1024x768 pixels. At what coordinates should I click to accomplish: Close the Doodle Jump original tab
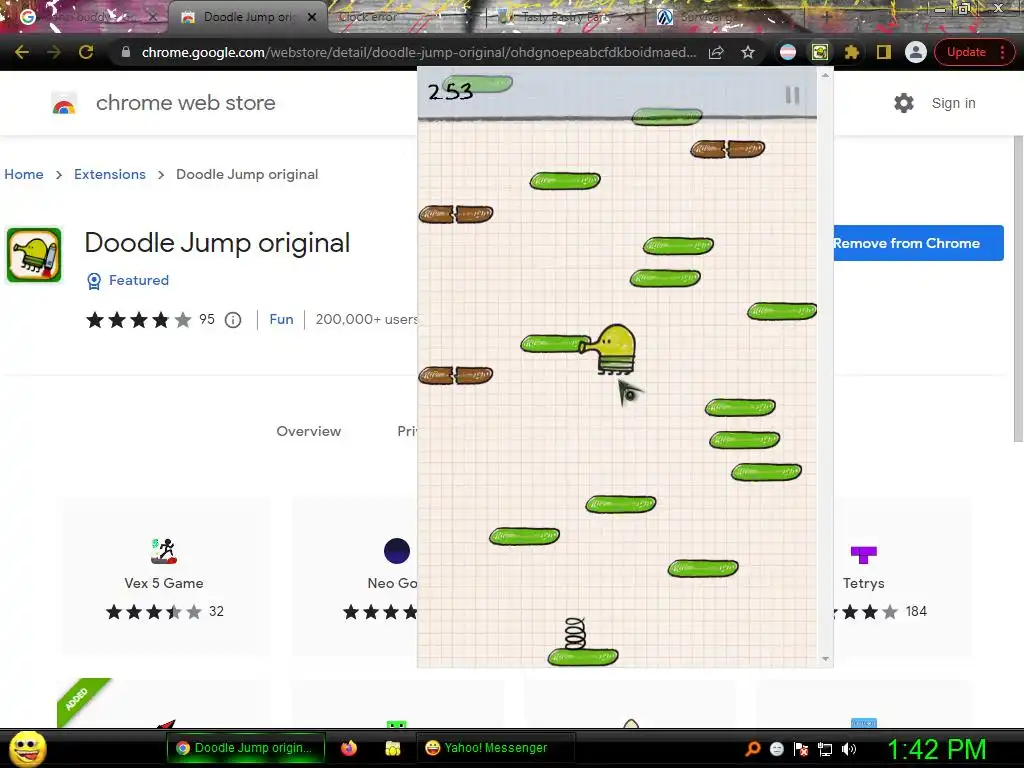312,17
